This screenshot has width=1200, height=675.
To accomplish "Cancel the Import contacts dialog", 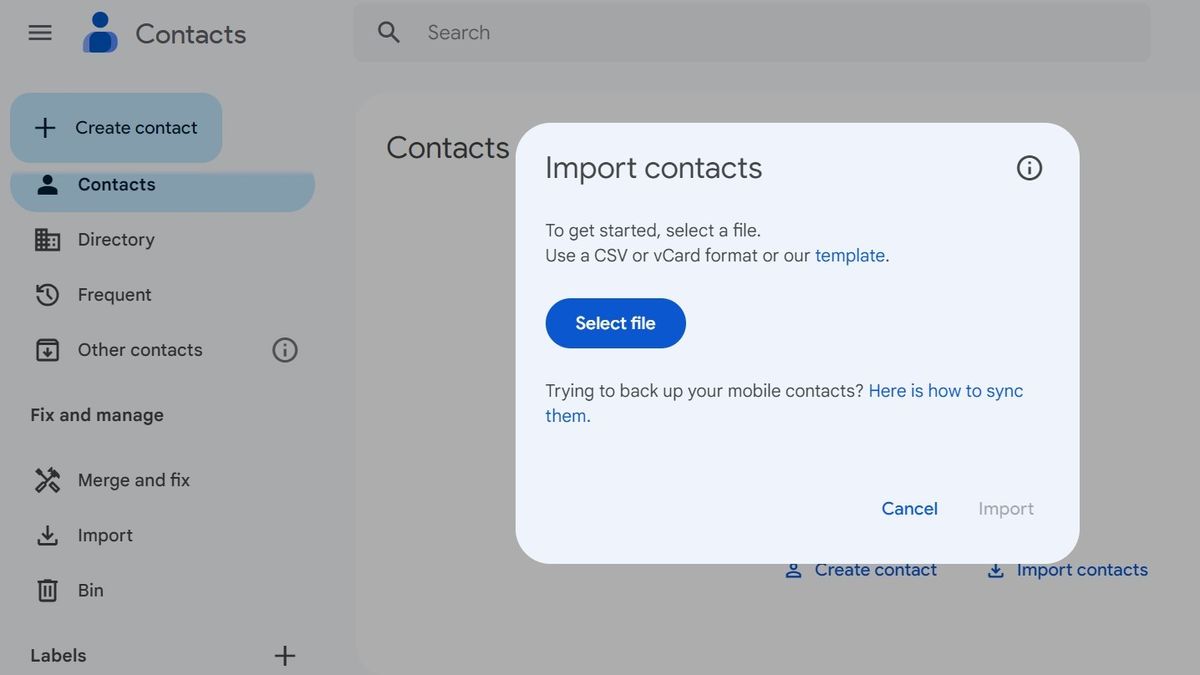I will [x=908, y=508].
